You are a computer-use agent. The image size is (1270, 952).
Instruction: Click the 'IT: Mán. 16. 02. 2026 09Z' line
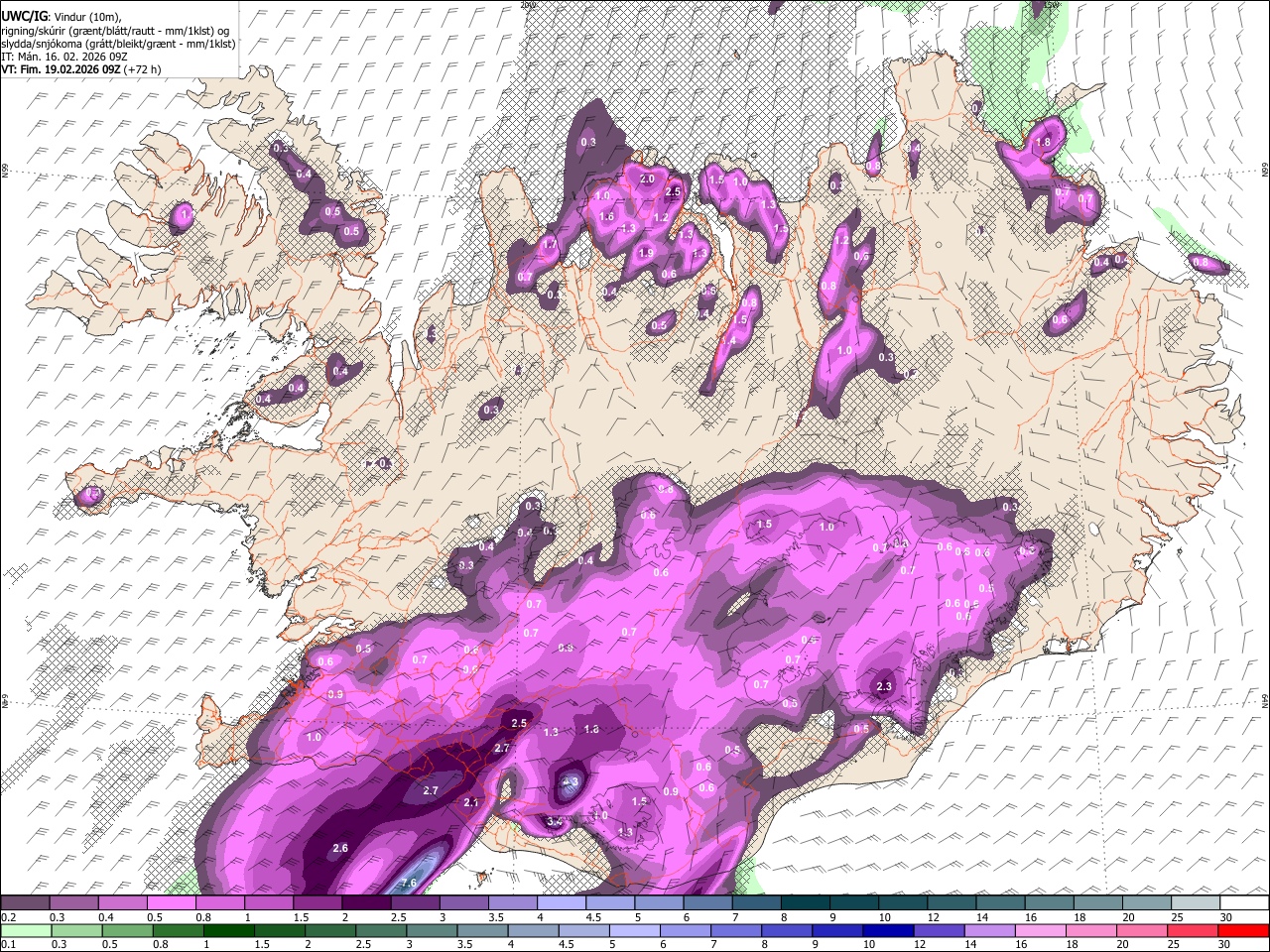(x=64, y=57)
